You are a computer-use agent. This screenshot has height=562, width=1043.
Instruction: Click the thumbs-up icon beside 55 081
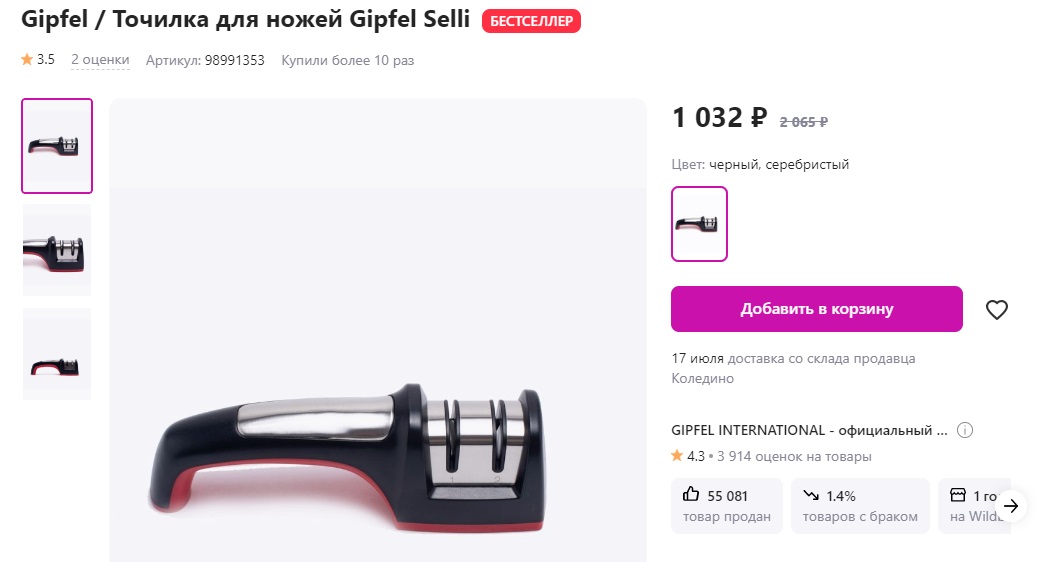[691, 494]
